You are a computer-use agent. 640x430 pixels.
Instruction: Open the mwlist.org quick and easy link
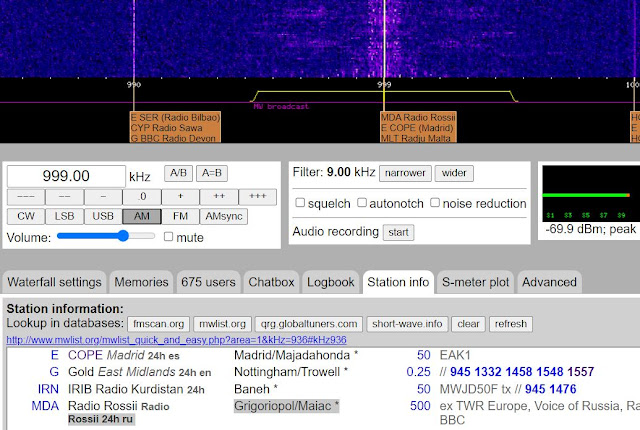click(x=176, y=340)
